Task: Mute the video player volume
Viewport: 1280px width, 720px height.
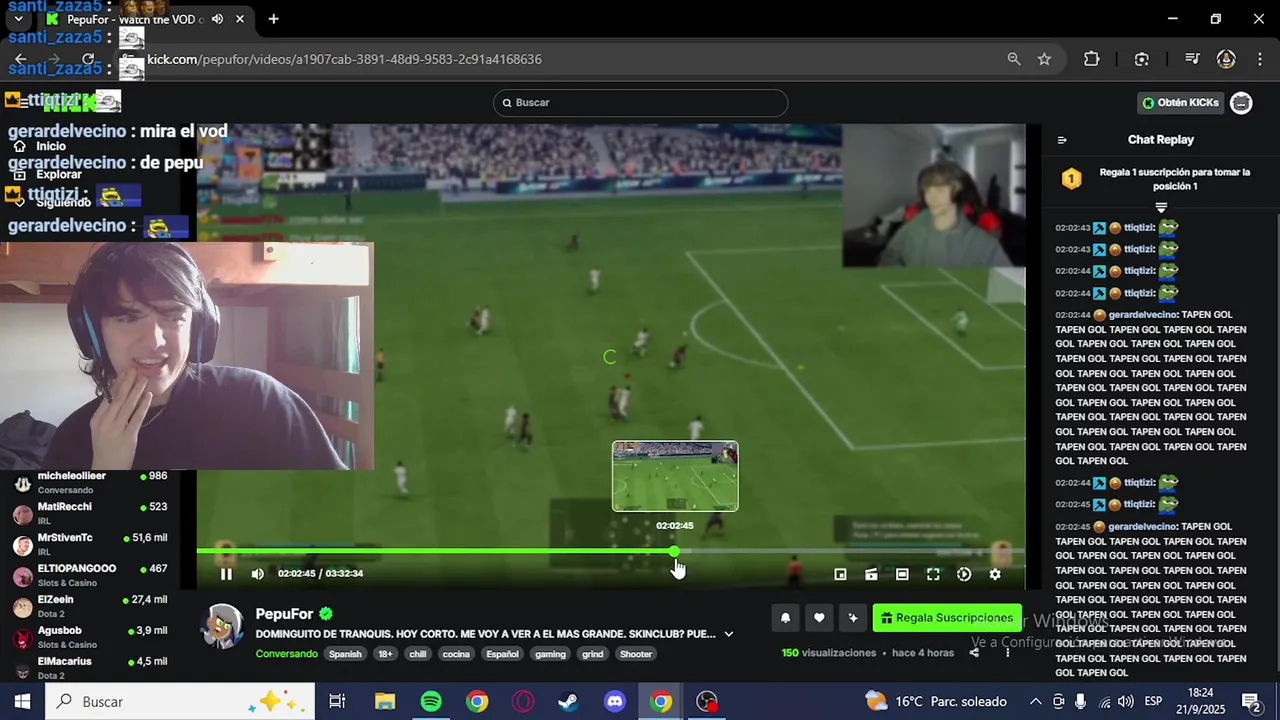Action: (258, 574)
